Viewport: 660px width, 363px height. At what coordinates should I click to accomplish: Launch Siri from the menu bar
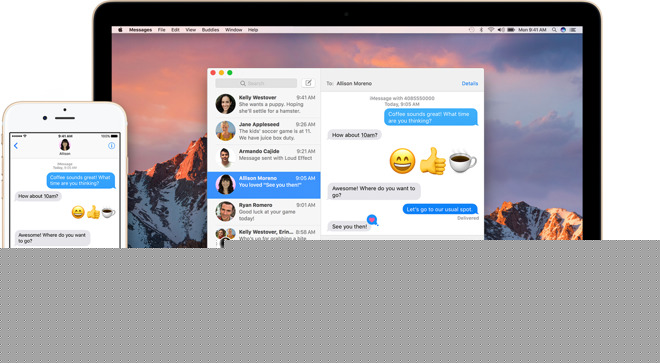coord(563,30)
